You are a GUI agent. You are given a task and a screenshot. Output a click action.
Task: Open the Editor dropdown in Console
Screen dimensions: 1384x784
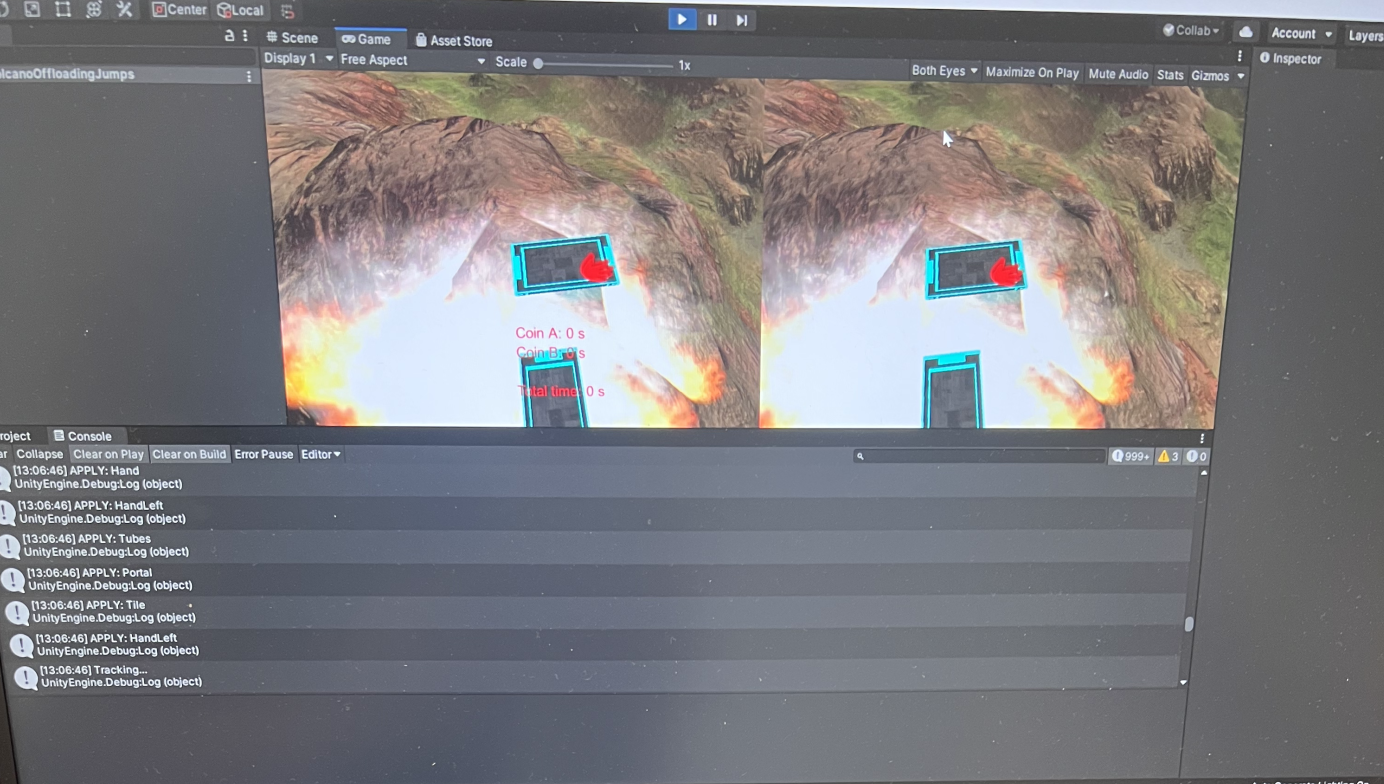point(320,454)
